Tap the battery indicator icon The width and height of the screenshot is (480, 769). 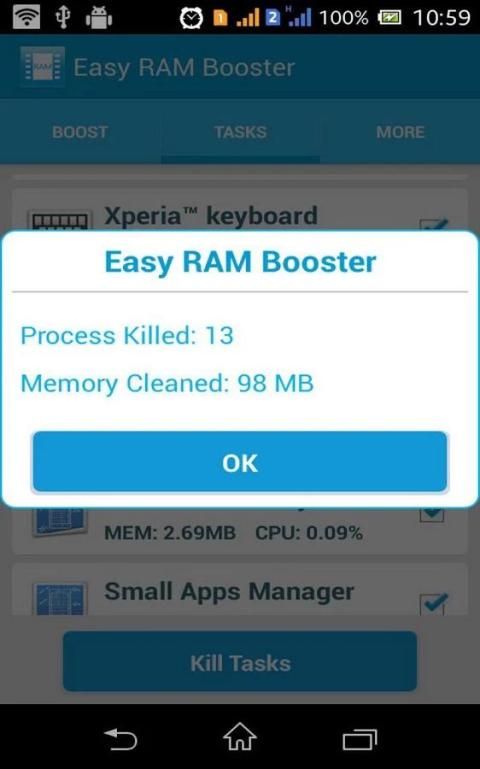pyautogui.click(x=389, y=18)
